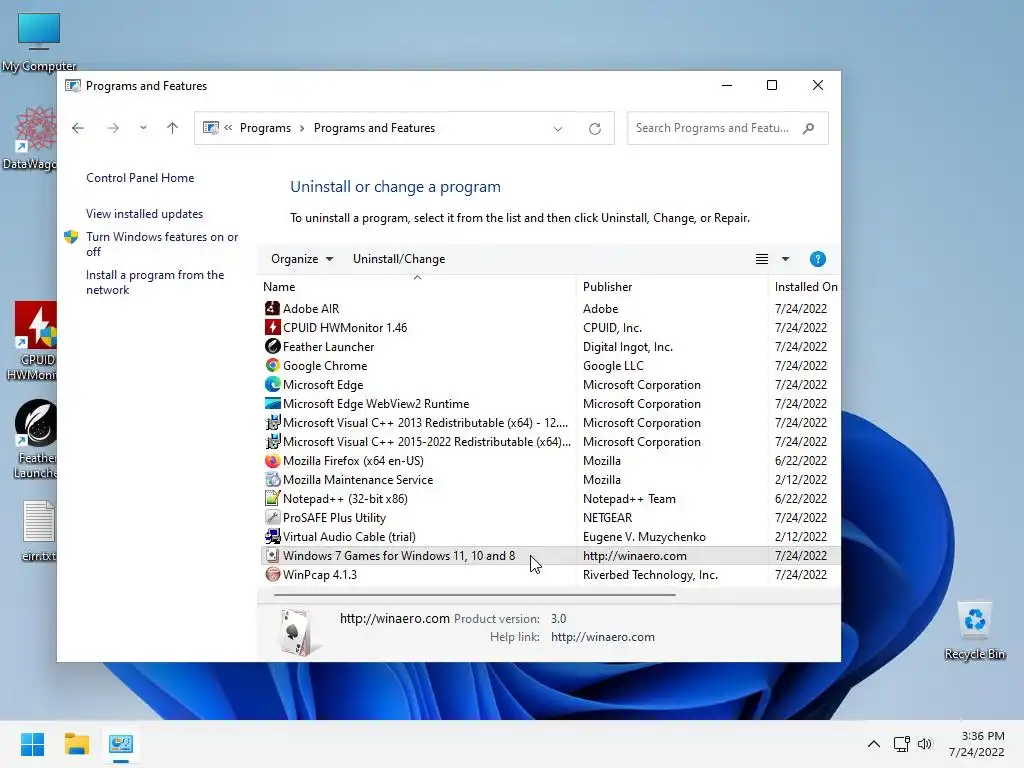Select the NETGEAR publisher cell

tap(607, 517)
